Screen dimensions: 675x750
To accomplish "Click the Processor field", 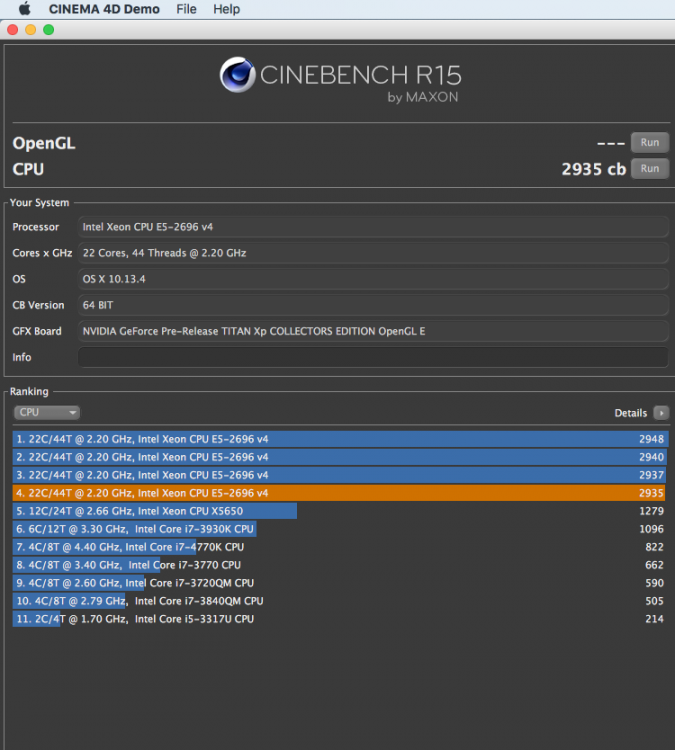I will click(x=373, y=227).
